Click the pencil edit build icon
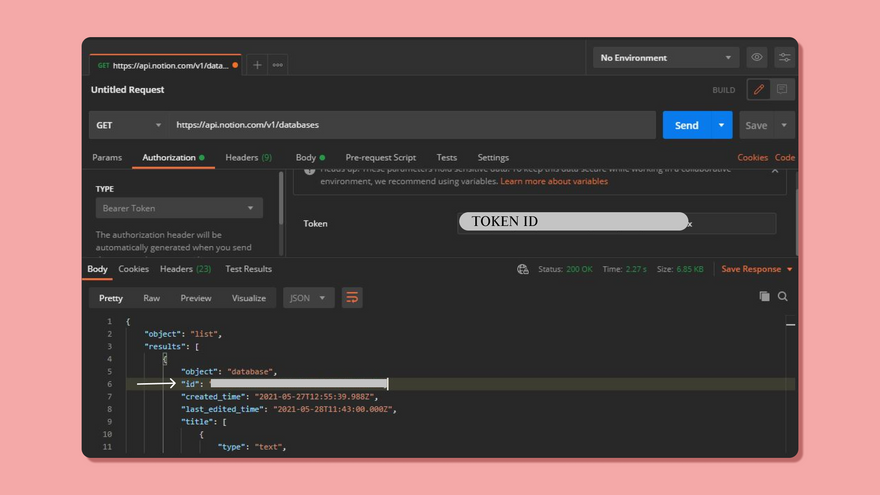Screen dimensions: 880x495 [x=759, y=90]
